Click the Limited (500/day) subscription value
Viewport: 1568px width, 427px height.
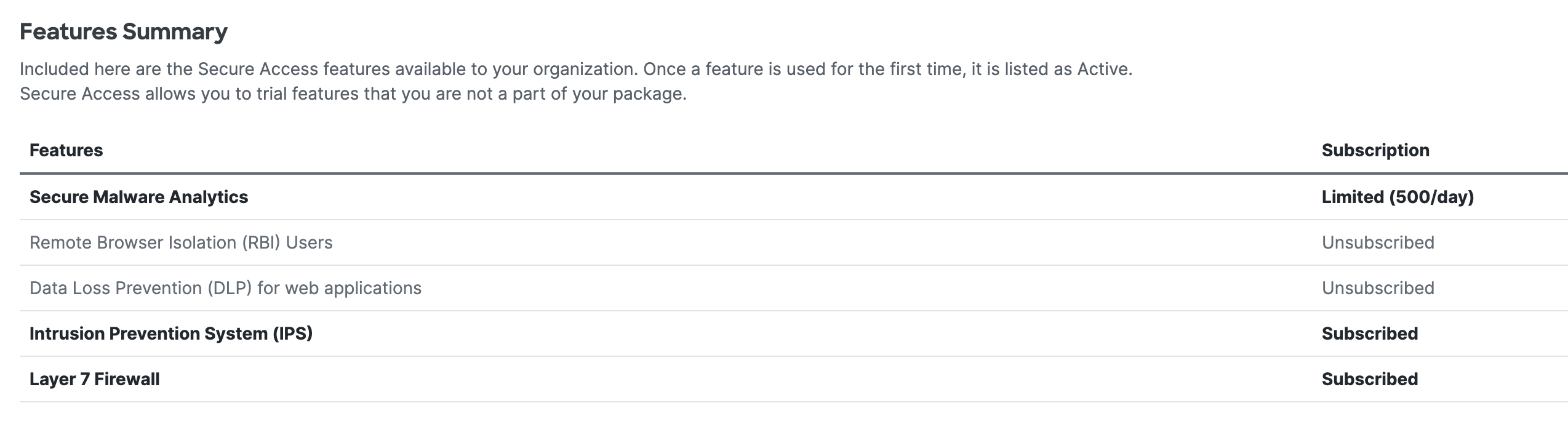click(1398, 198)
